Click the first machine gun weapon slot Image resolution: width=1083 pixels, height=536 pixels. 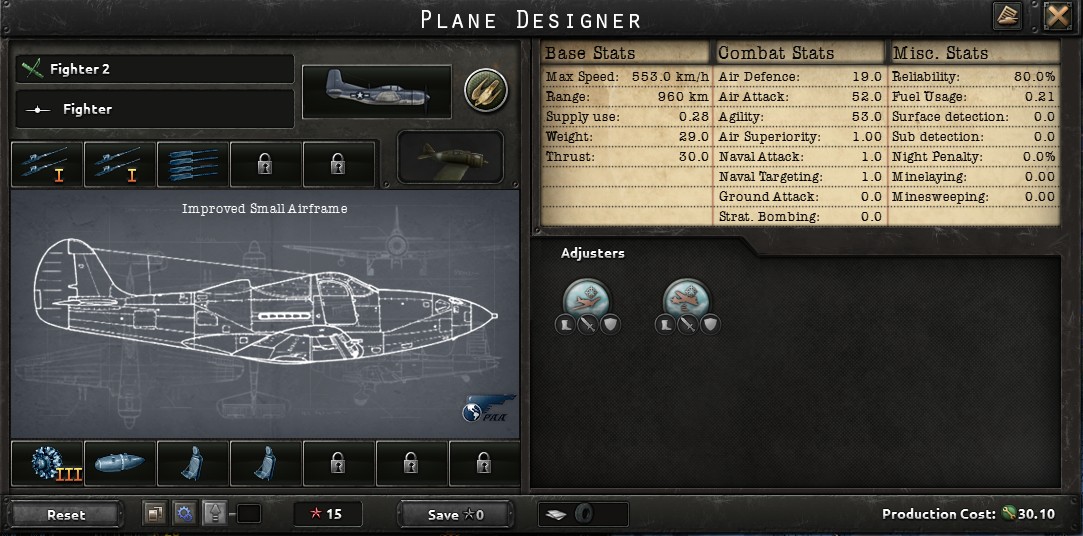[48, 164]
